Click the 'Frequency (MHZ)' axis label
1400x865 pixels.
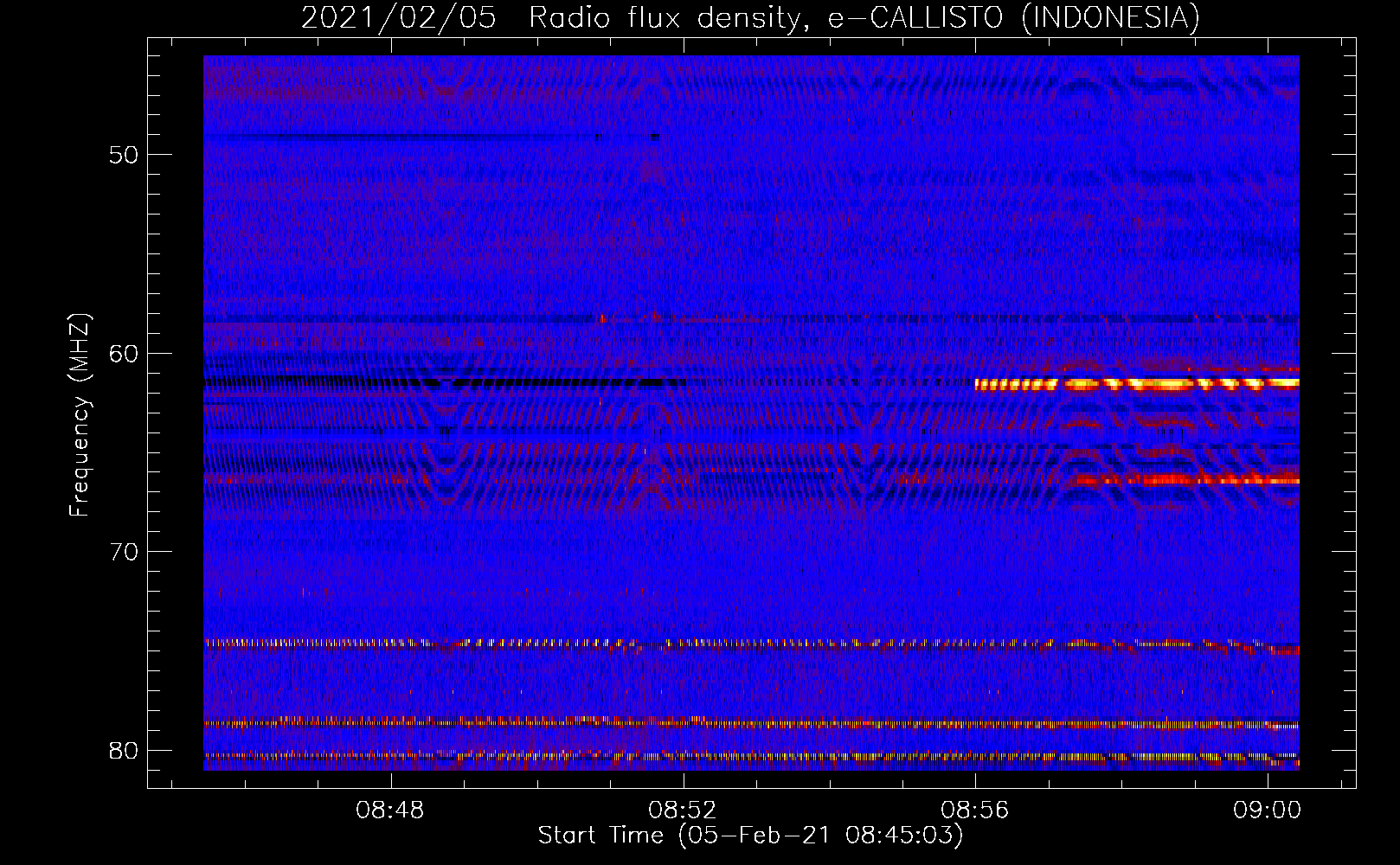coord(80,415)
